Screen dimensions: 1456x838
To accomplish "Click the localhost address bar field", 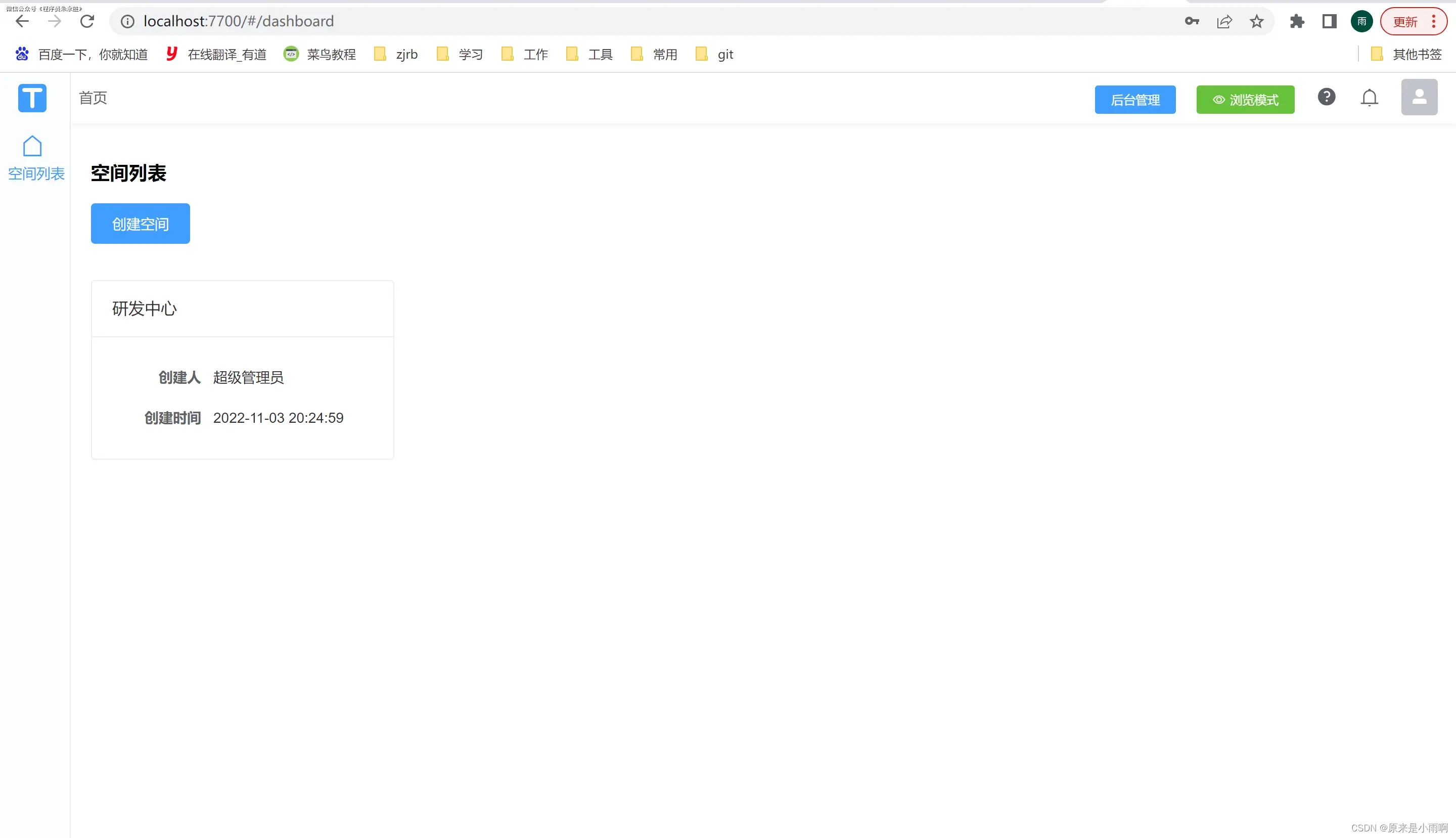I will pos(633,22).
